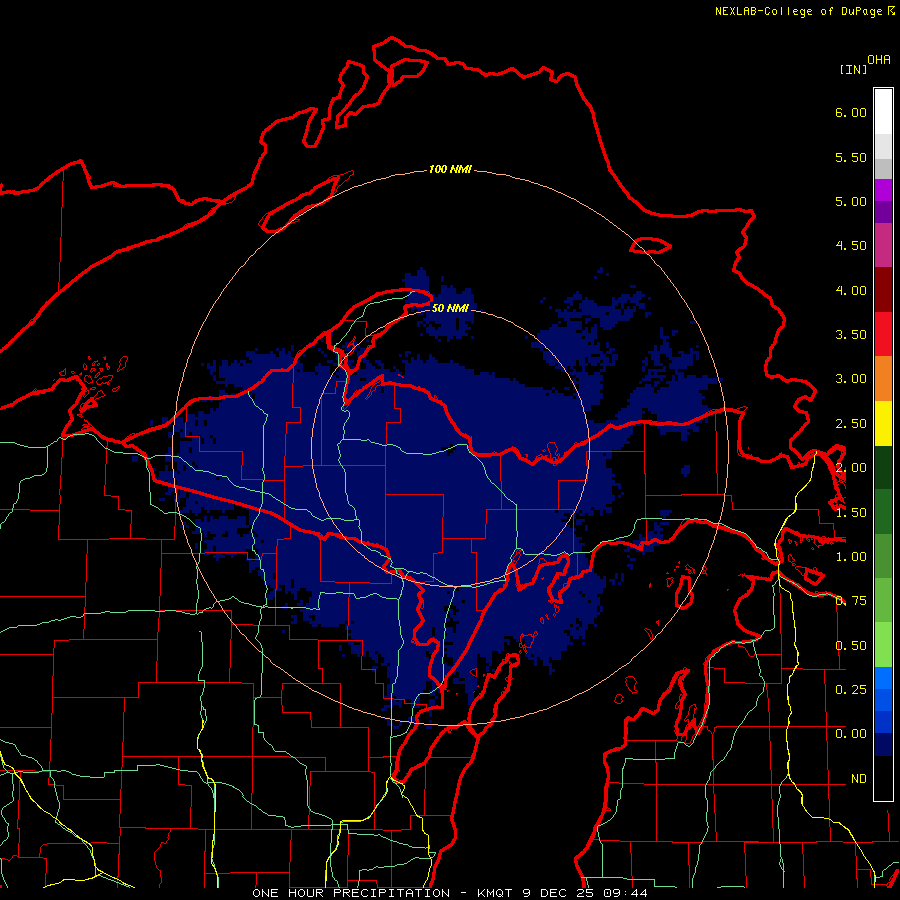Click the 0.50 legend value
This screenshot has height=900, width=900.
(x=851, y=646)
